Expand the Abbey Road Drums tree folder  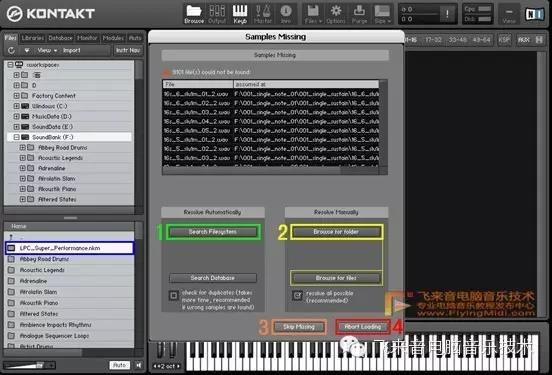(23, 148)
